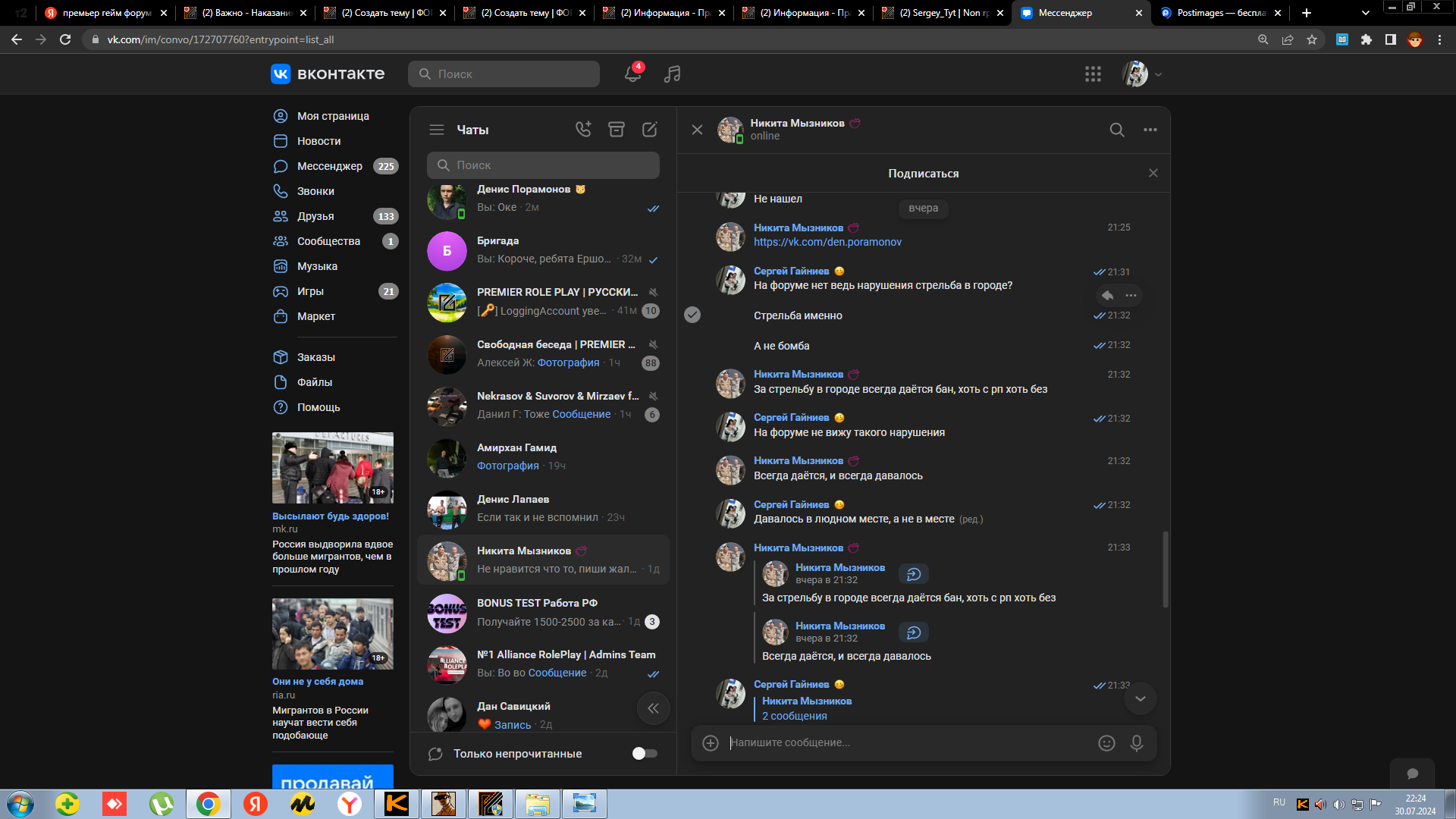
Task: Start a new call from chats header
Action: click(582, 130)
